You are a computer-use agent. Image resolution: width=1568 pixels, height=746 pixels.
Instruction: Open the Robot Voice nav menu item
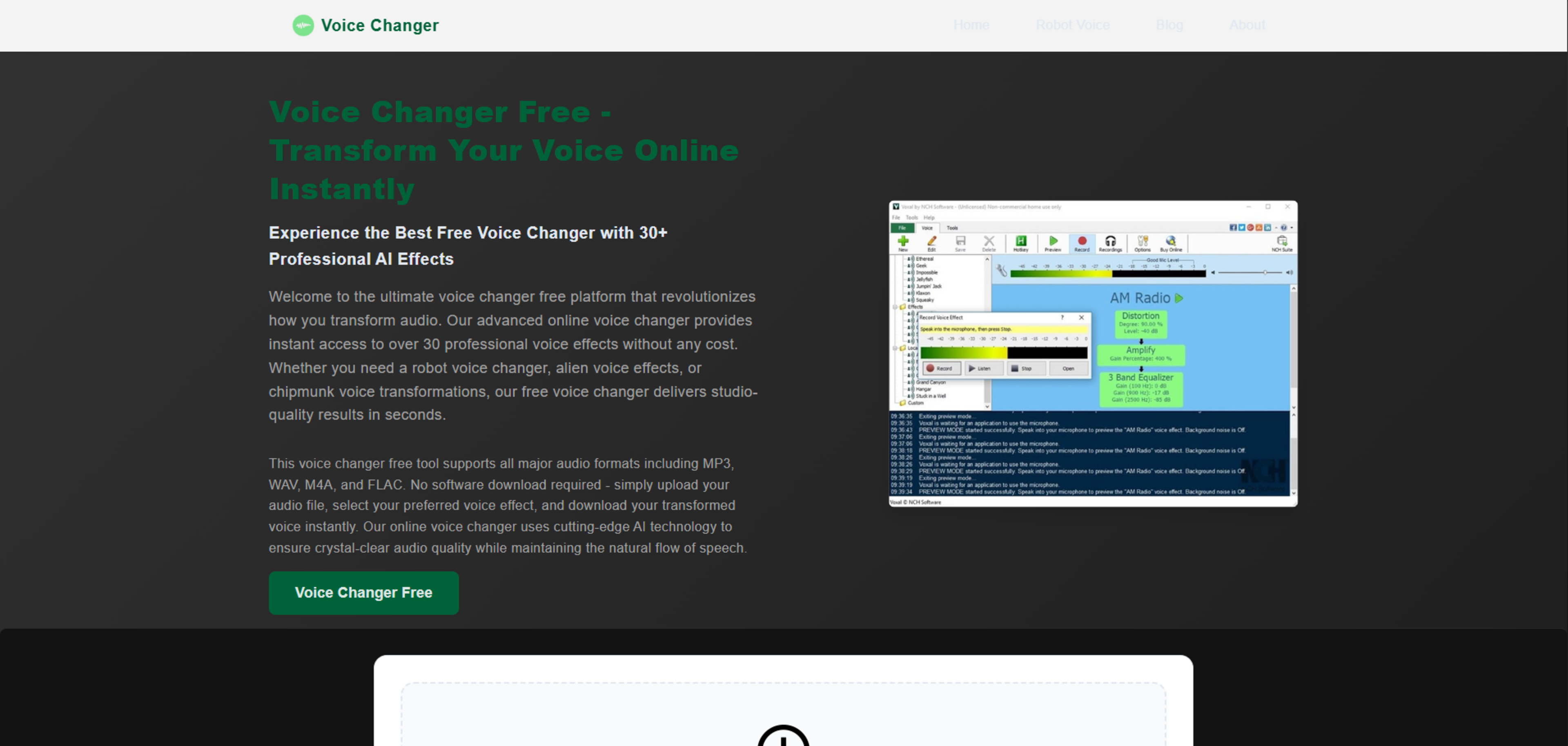[x=1073, y=25]
